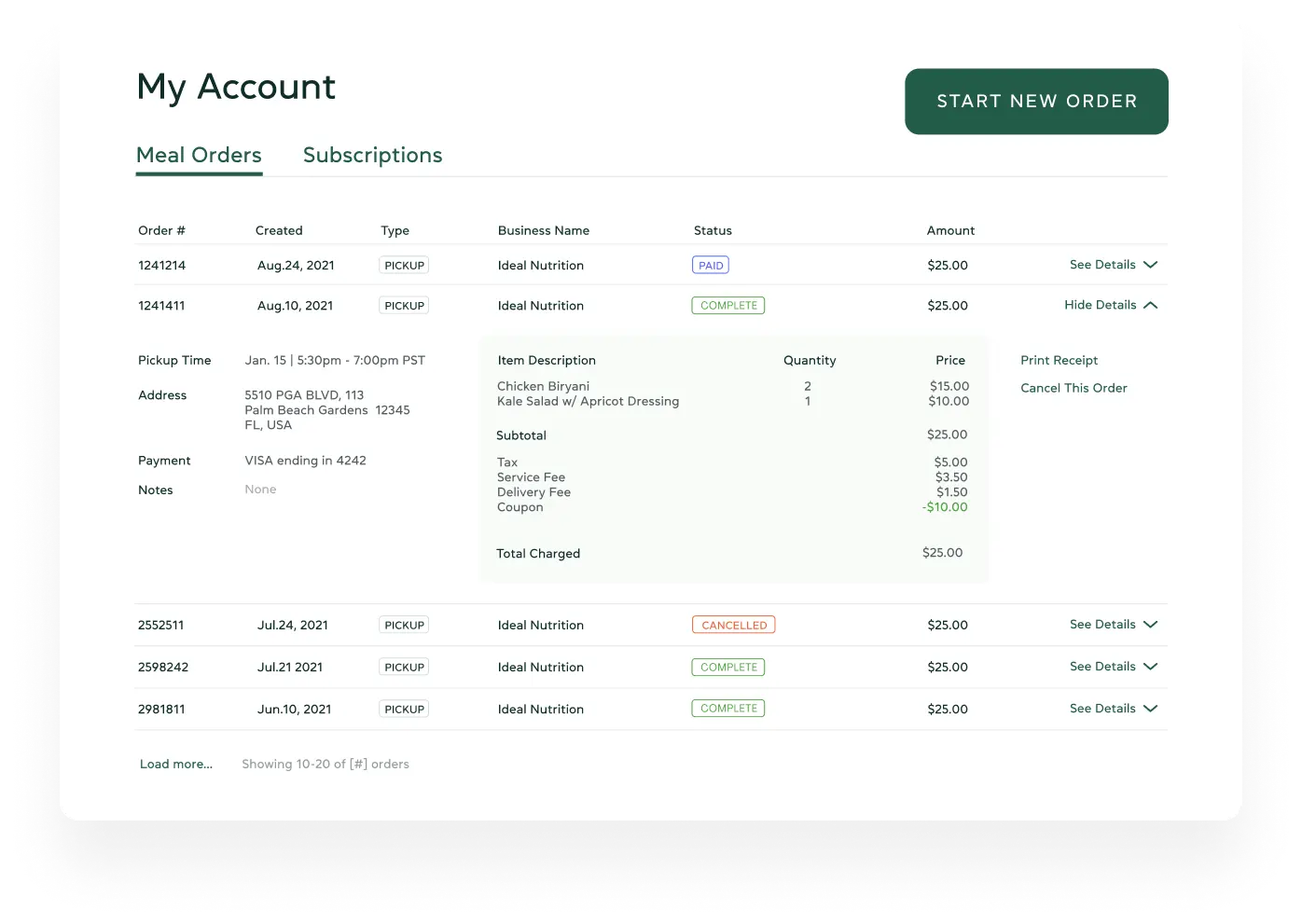Click the CANCELLED badge on order 2552511
Screen dimensions: 1302x924
pyautogui.click(x=733, y=624)
